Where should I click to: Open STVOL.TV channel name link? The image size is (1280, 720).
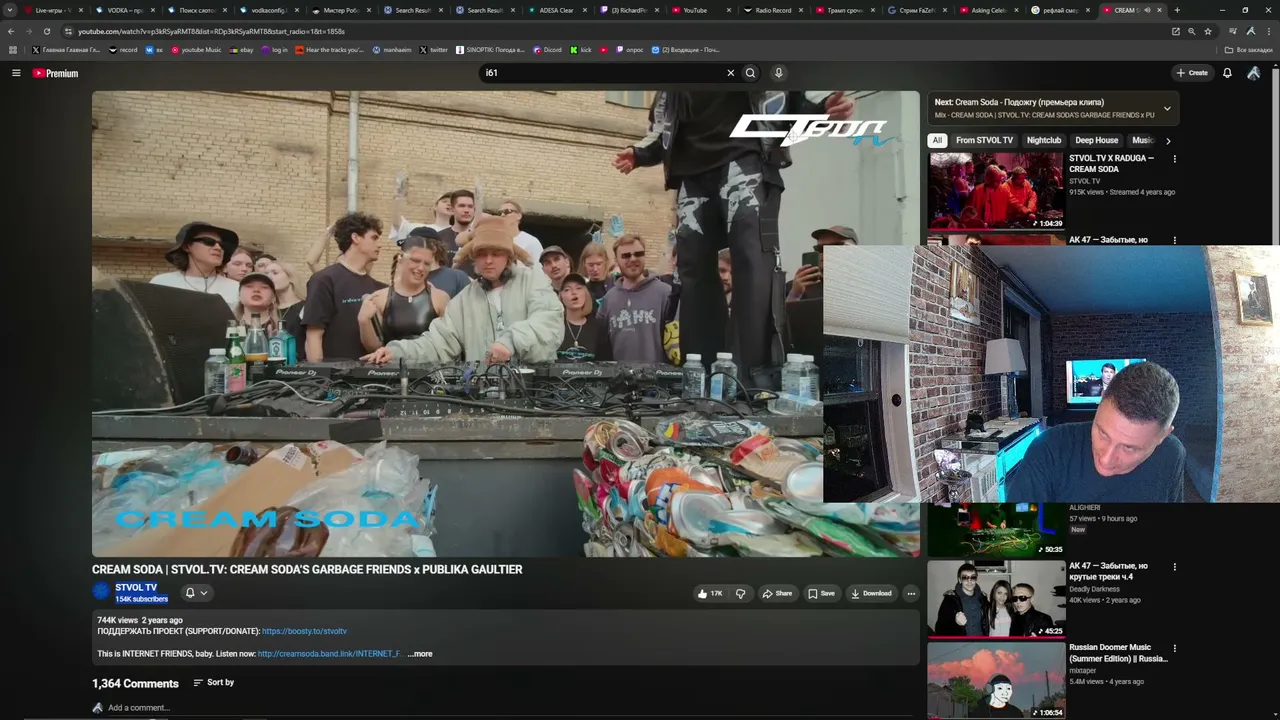click(136, 588)
